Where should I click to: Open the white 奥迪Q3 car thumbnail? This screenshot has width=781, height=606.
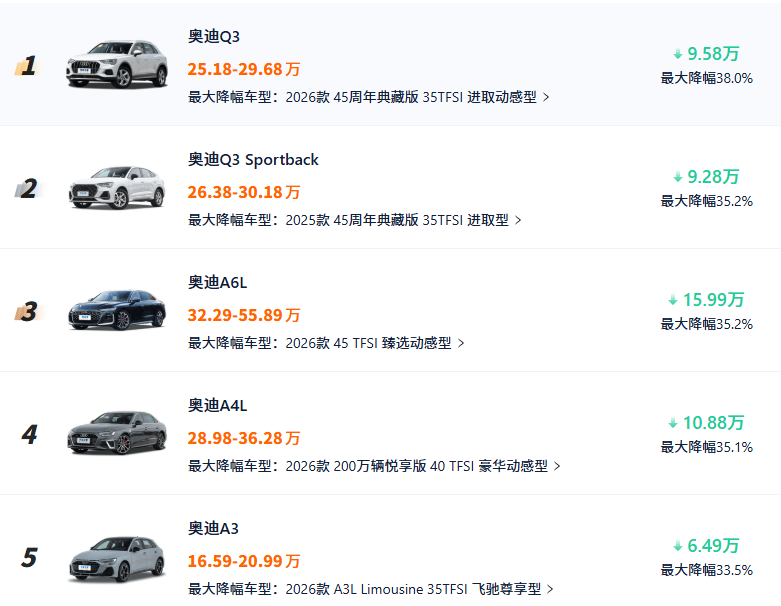click(x=117, y=64)
